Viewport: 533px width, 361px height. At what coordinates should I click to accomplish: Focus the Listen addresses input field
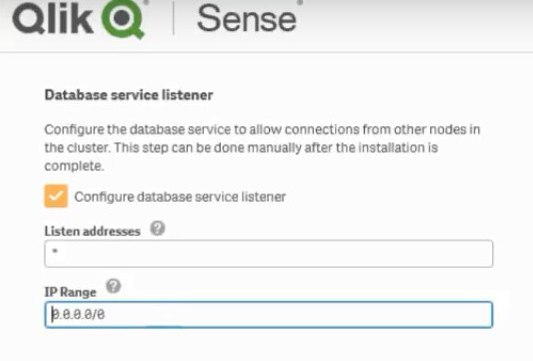[269, 254]
